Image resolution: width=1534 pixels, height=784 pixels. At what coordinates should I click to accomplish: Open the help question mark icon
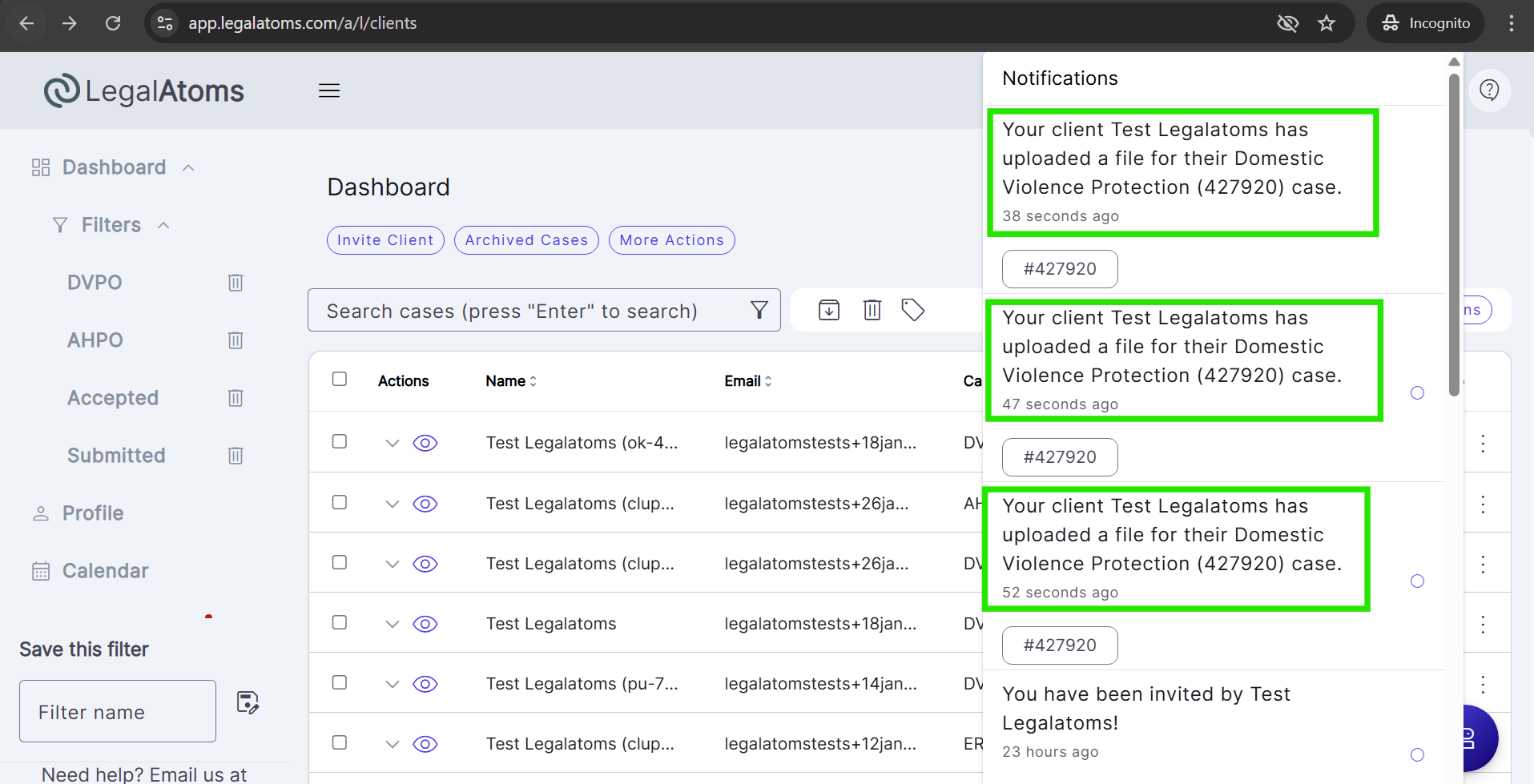coord(1489,90)
